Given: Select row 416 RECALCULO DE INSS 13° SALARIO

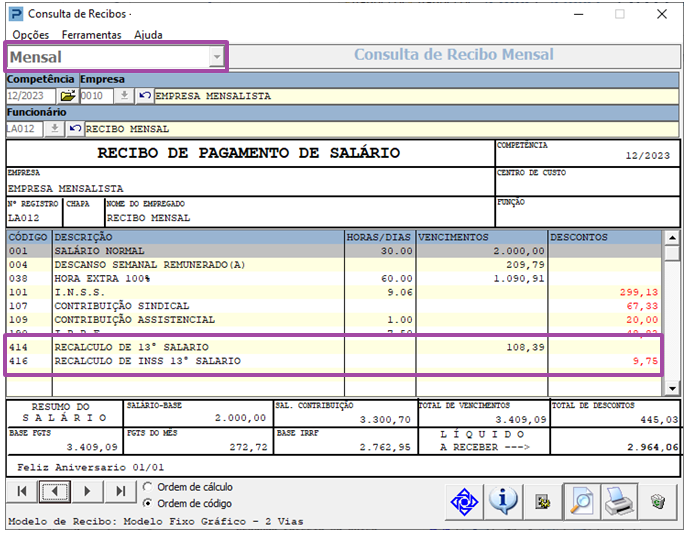Looking at the screenshot, I should point(334,361).
